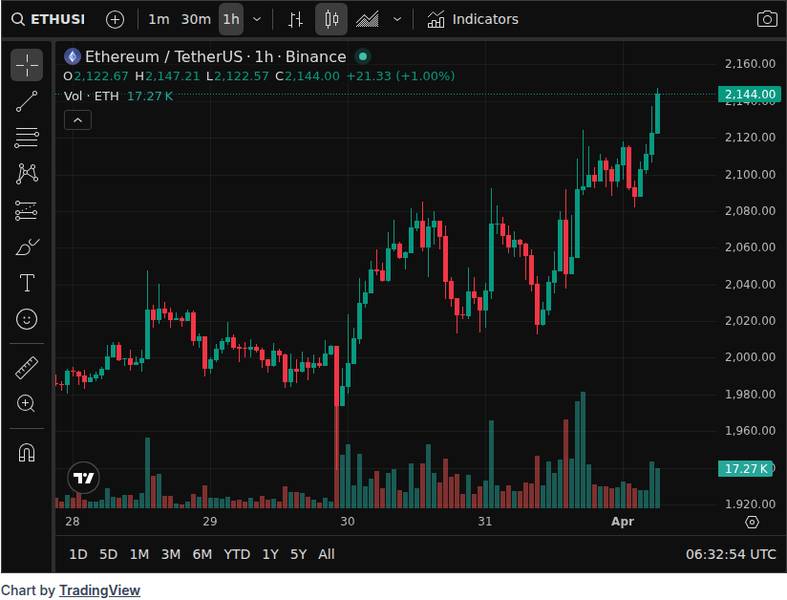Select the 1m timeframe

point(159,20)
